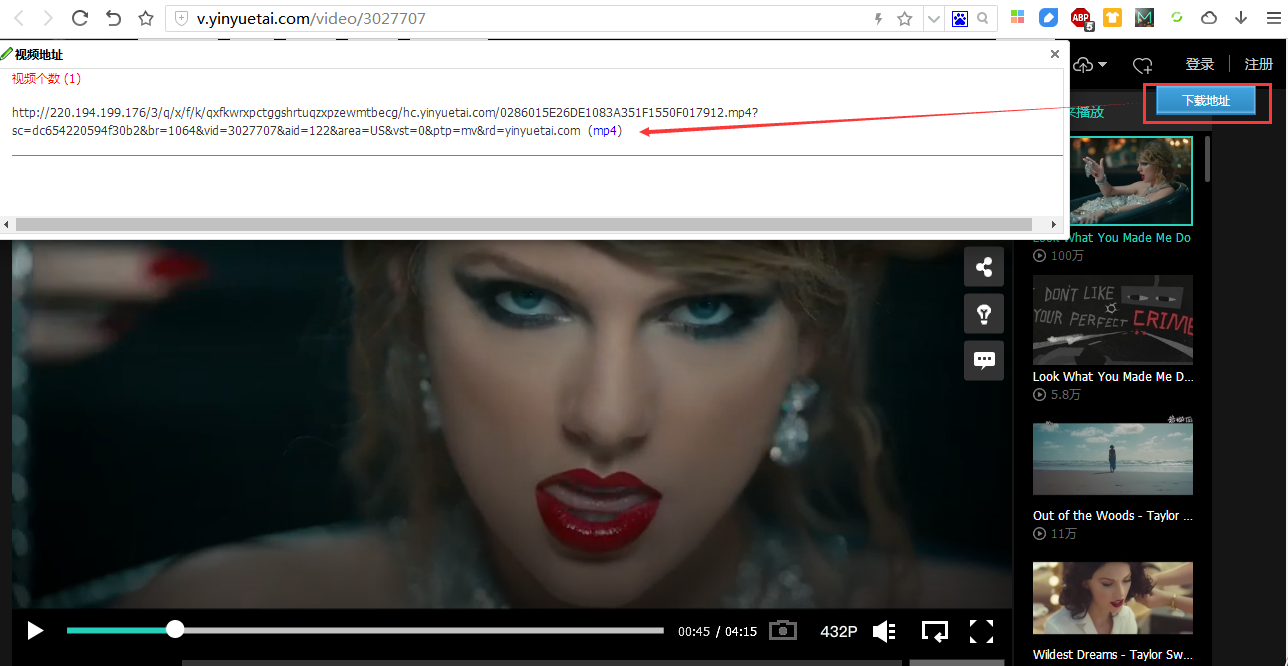This screenshot has height=666, width=1288.
Task: Click the green sync arrows icon
Action: 1177,17
